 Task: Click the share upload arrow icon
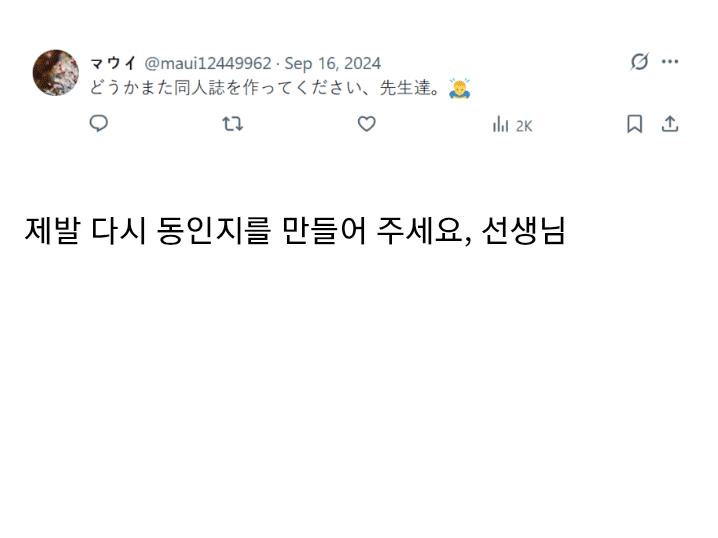pos(670,124)
